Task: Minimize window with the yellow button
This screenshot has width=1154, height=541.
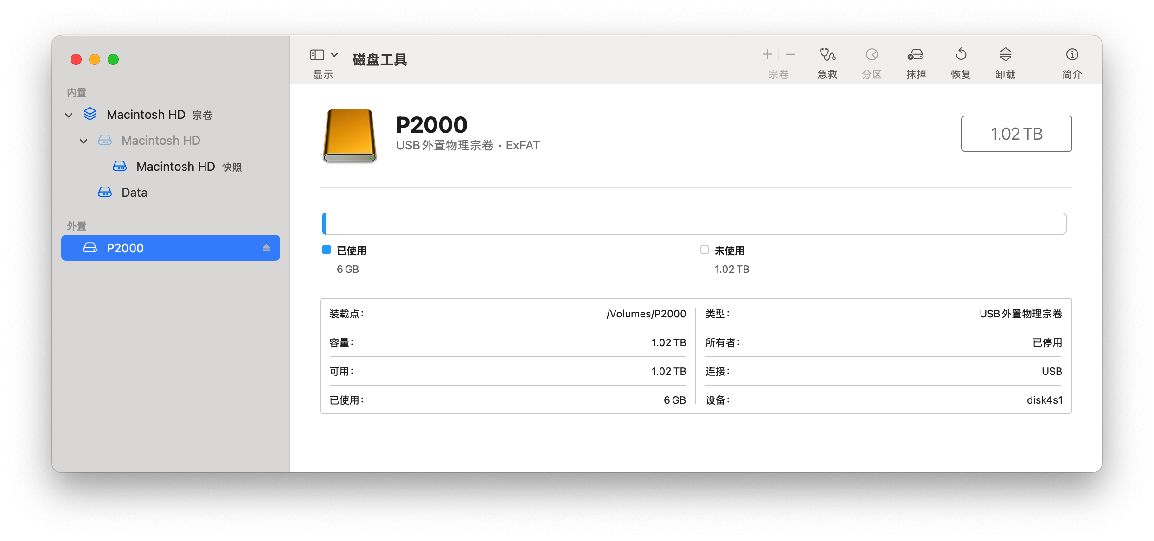Action: [x=95, y=60]
